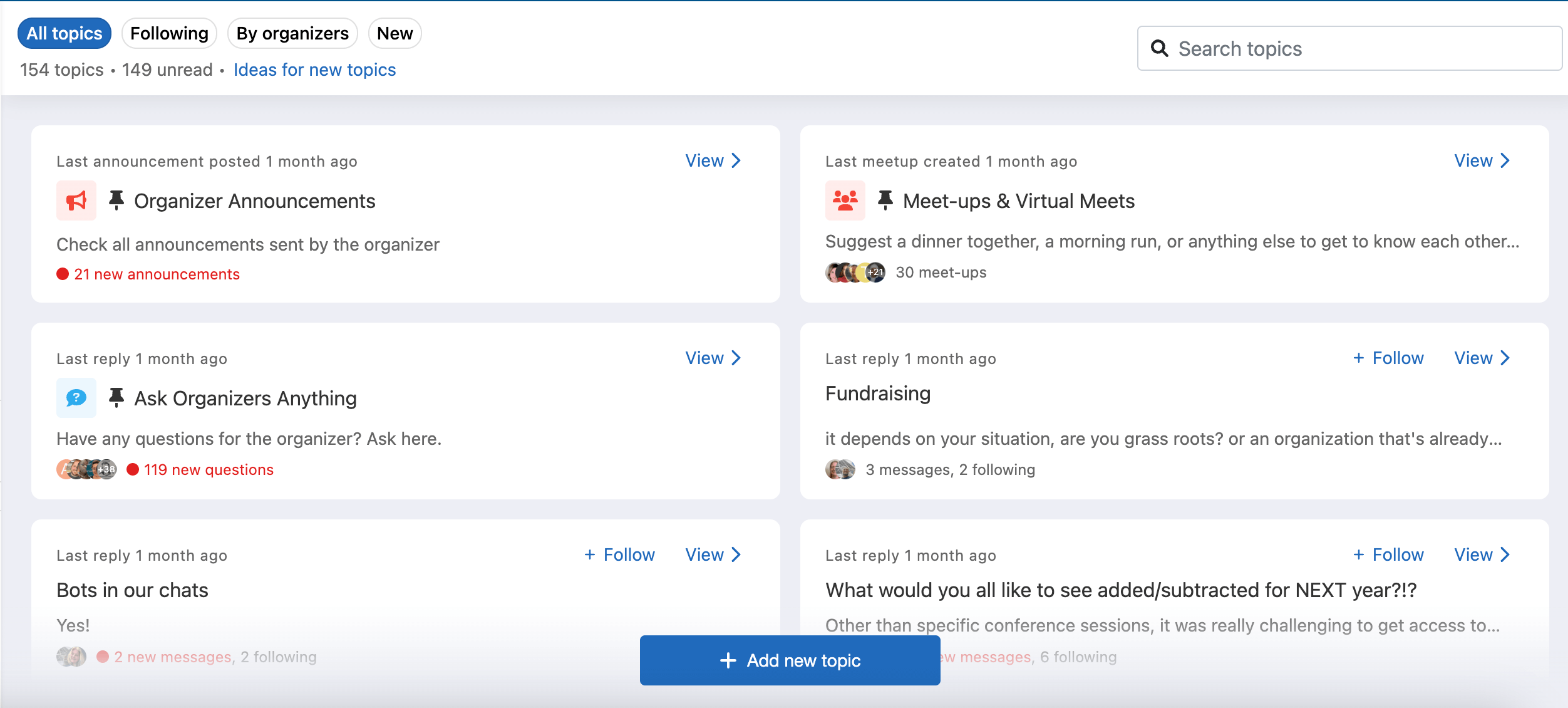
Task: Select the By organizers filter tab
Action: [292, 33]
